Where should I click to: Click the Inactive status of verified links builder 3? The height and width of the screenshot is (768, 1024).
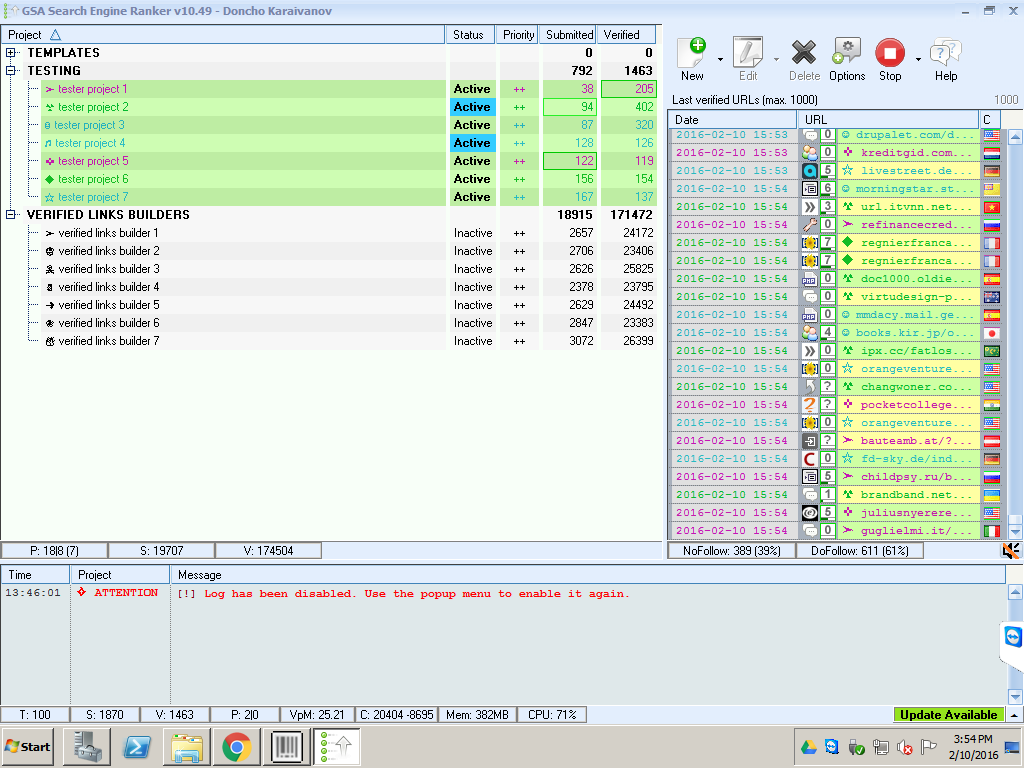(473, 269)
